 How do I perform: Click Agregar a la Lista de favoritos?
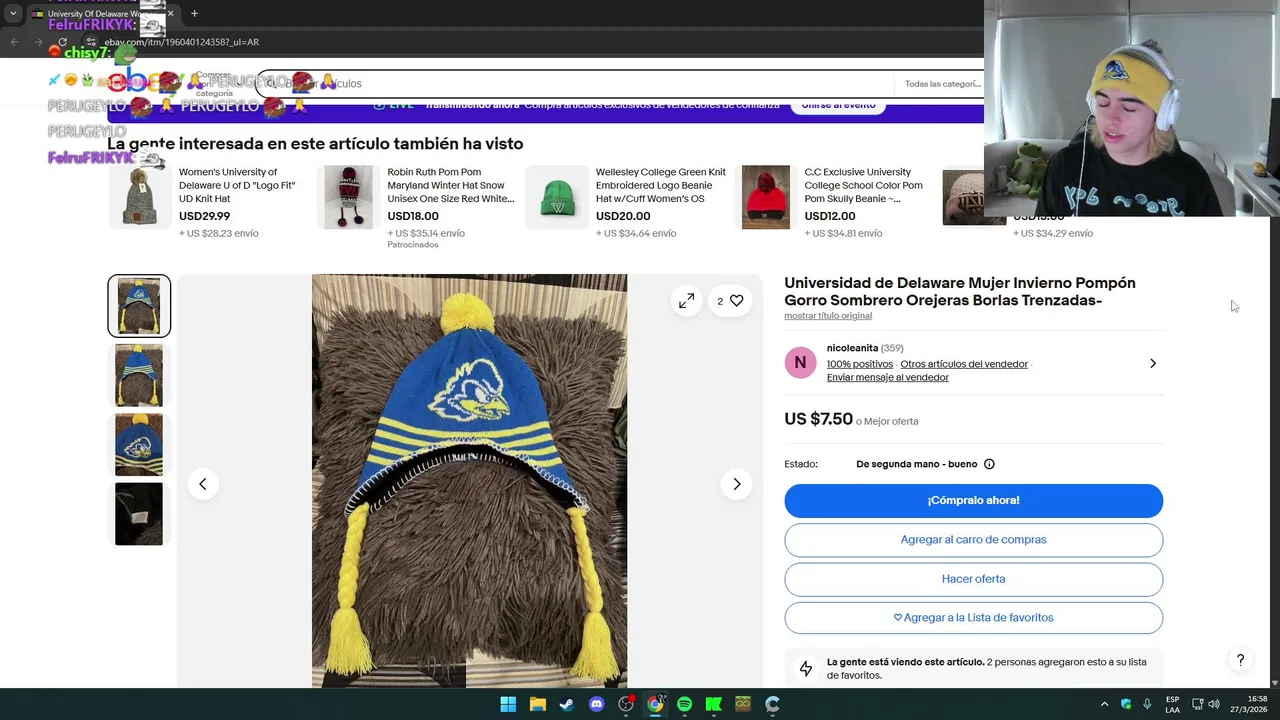point(973,618)
